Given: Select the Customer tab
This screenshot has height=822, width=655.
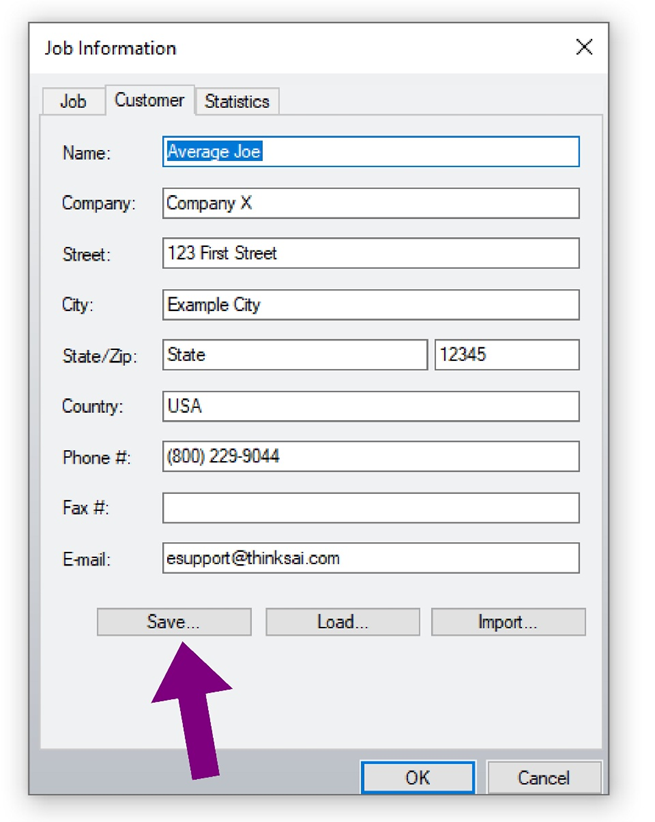Looking at the screenshot, I should (149, 100).
